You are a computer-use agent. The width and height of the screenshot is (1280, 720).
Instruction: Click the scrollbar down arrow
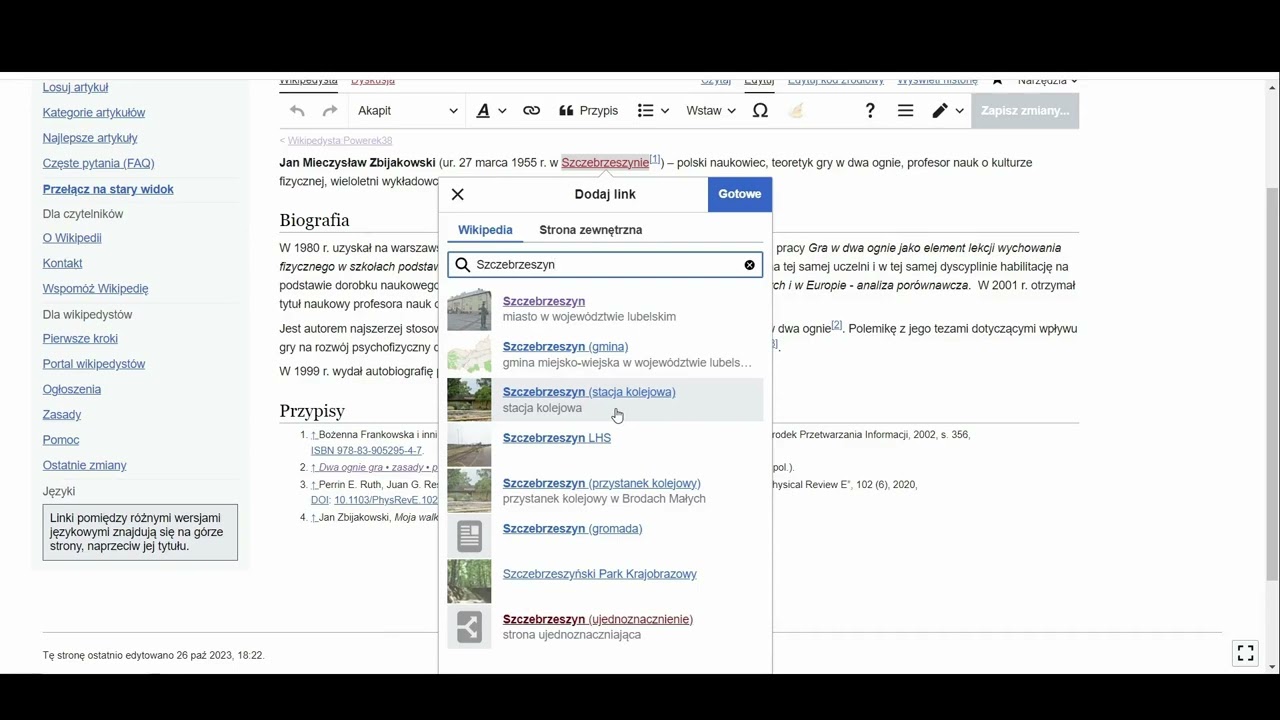(1272, 667)
